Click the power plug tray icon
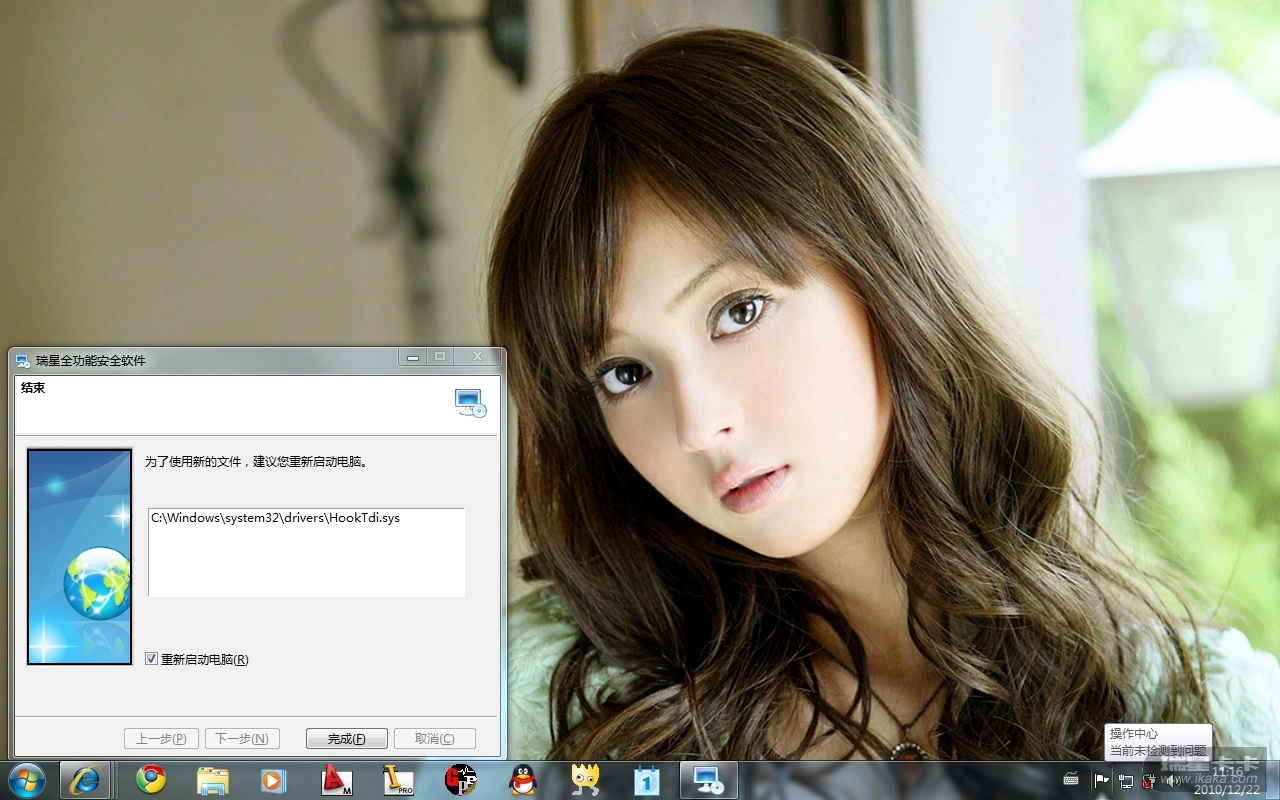Viewport: 1280px width, 800px height. click(1148, 780)
